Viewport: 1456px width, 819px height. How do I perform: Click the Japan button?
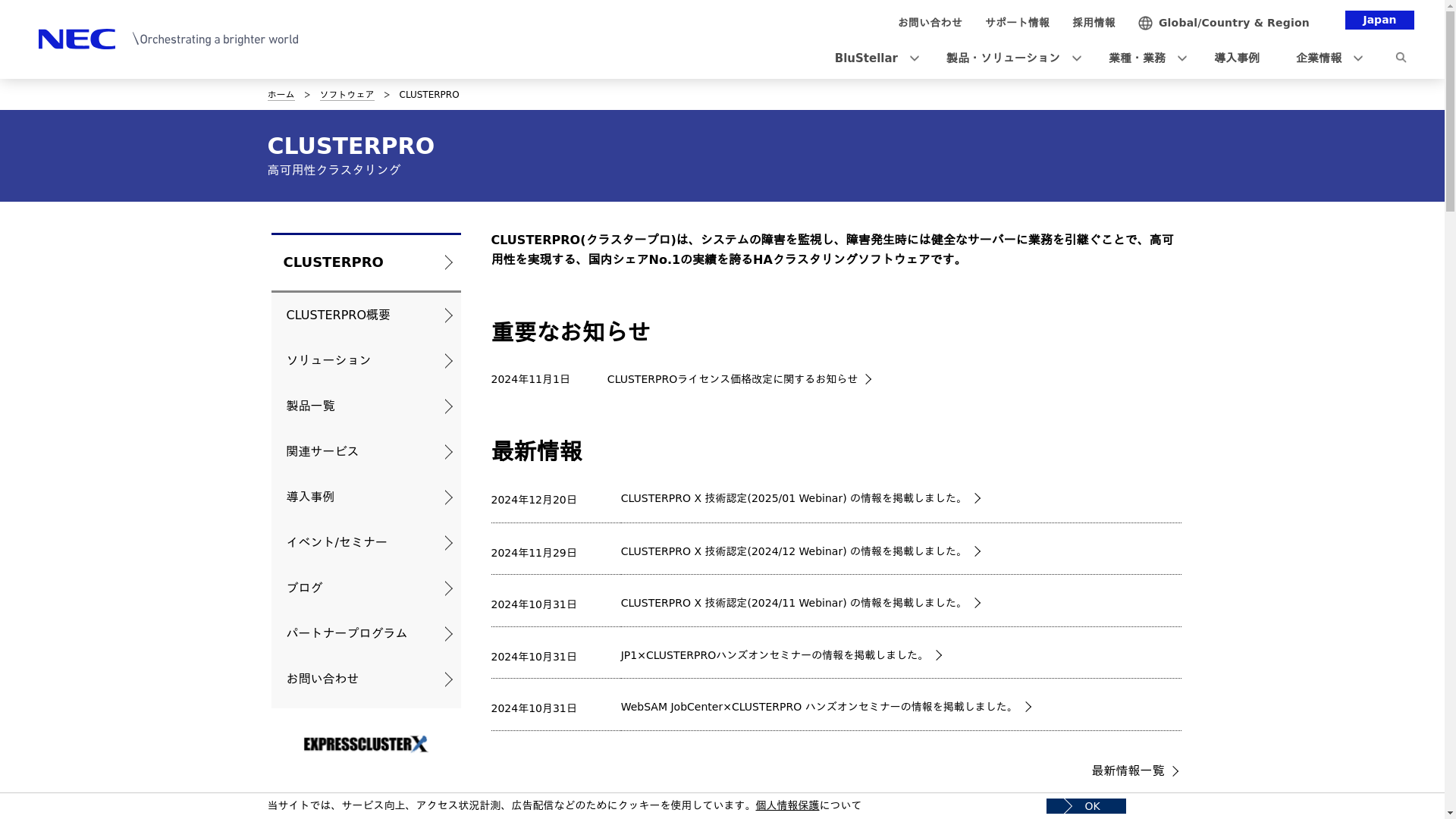tap(1379, 20)
